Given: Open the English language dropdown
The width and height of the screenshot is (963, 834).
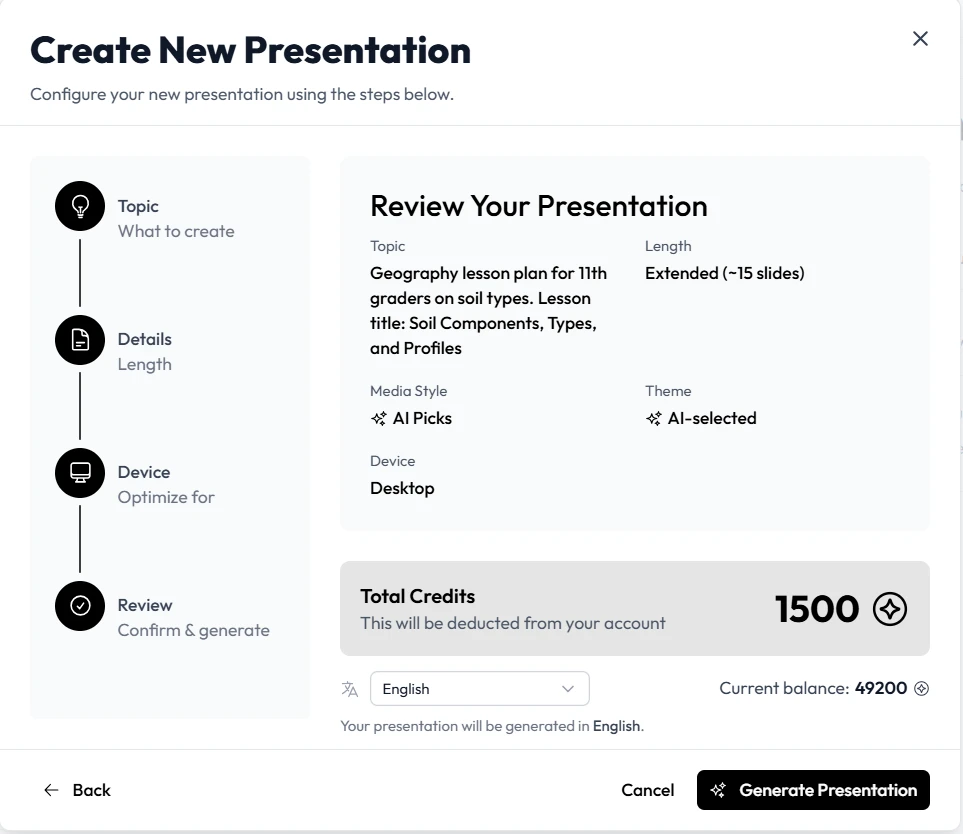Looking at the screenshot, I should (480, 688).
